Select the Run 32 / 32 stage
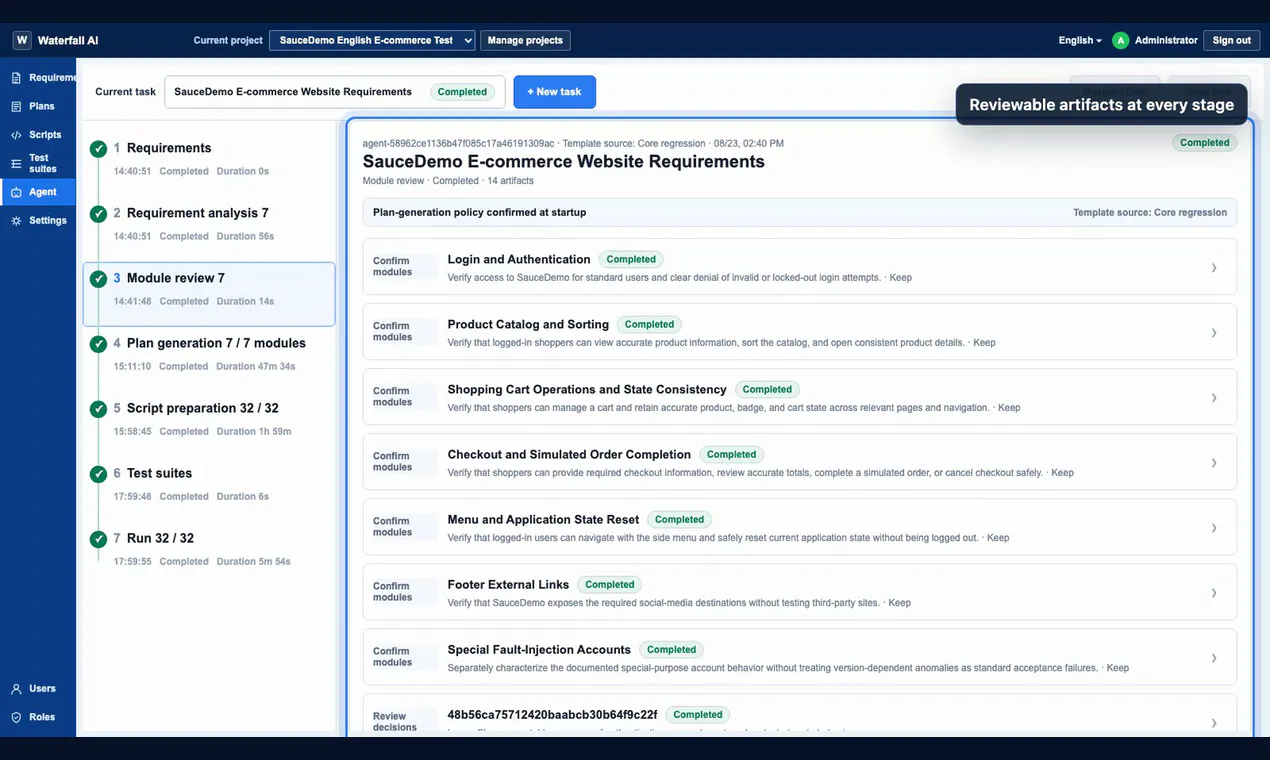This screenshot has height=760, width=1270. pos(209,549)
